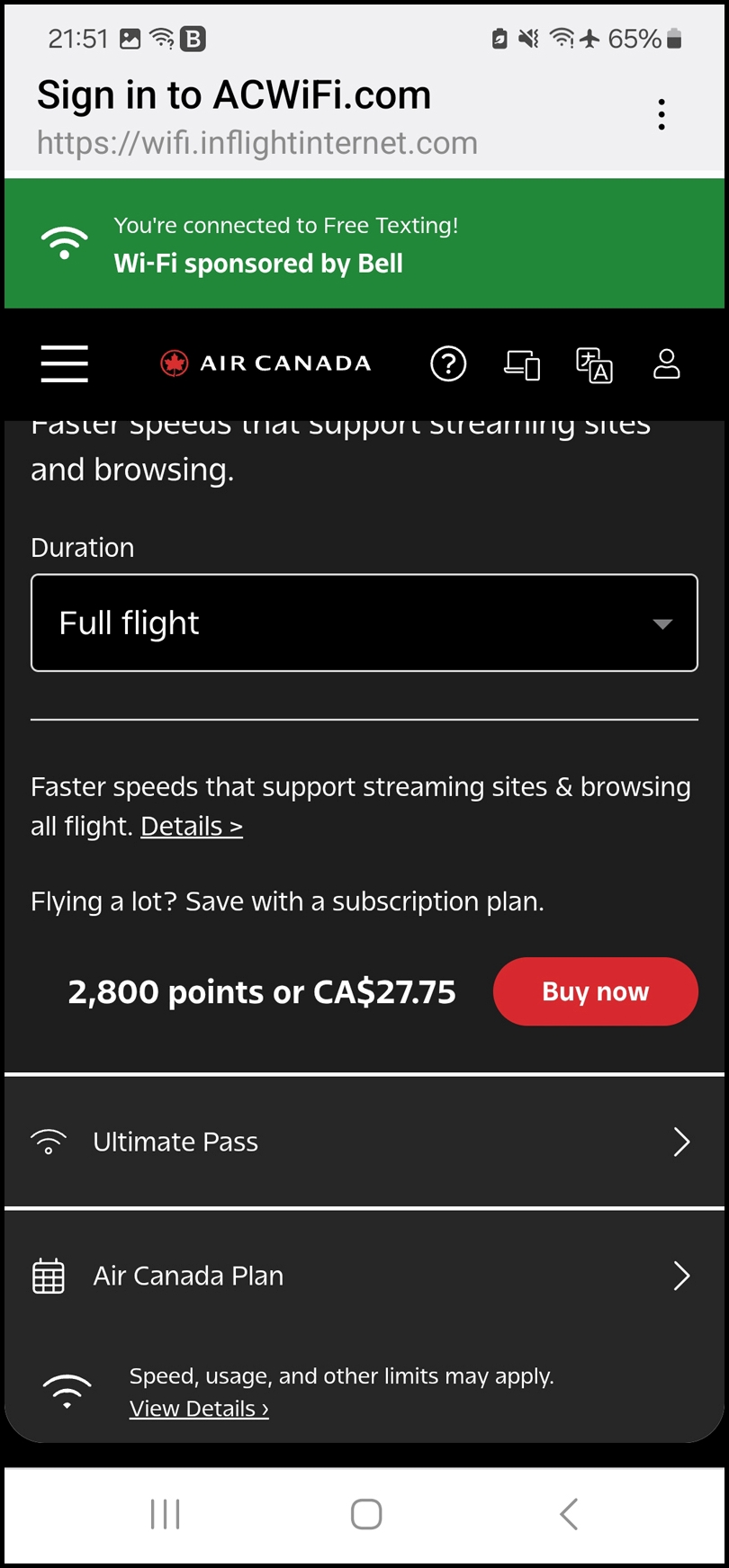This screenshot has width=729, height=1568.
Task: Tap the calendar icon beside Air Canada Plan
Action: (x=49, y=1276)
